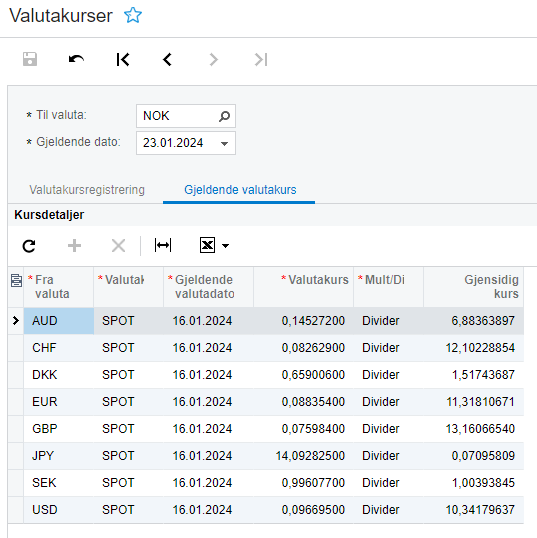This screenshot has height=538, width=537.
Task: Click SPOT in the EUR row
Action: pyautogui.click(x=118, y=402)
